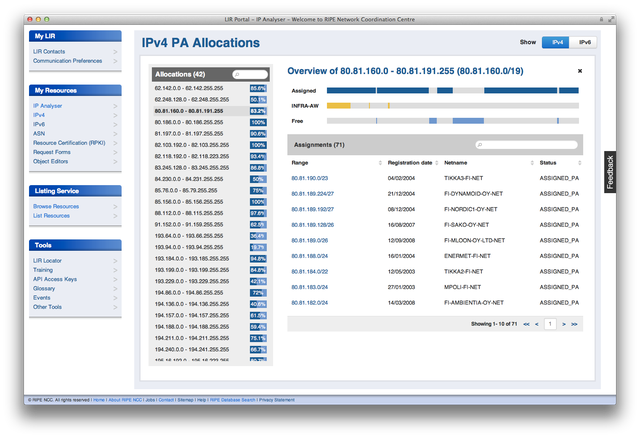This screenshot has height=438, width=640.
Task: Select allocation 62.142.0.0 - 62.142.255.255
Action: (x=211, y=88)
